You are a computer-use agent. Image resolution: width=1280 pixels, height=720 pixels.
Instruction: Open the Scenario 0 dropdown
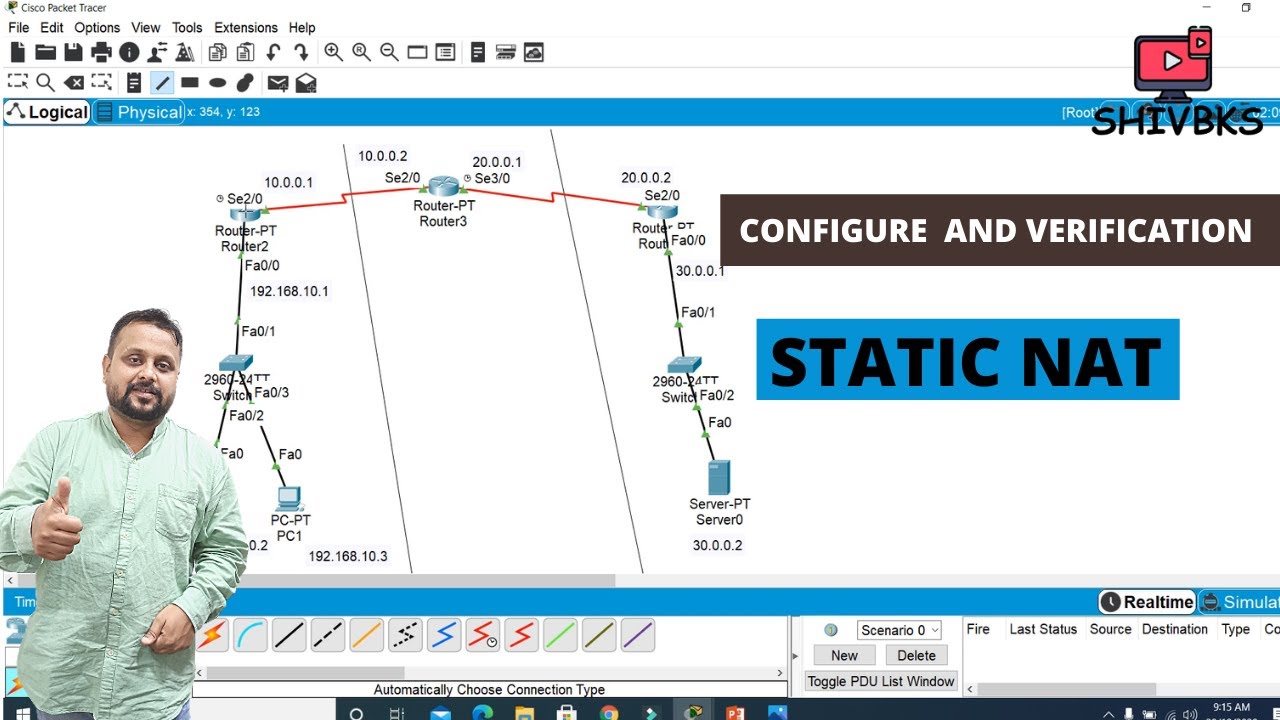[899, 630]
